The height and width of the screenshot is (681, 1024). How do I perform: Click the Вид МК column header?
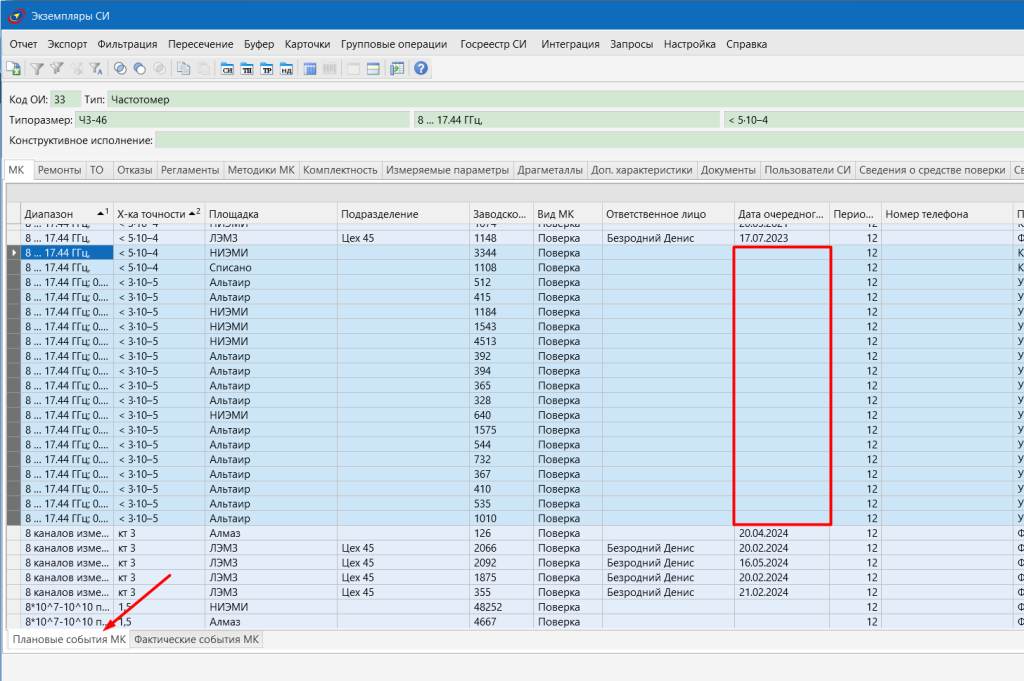pos(568,214)
